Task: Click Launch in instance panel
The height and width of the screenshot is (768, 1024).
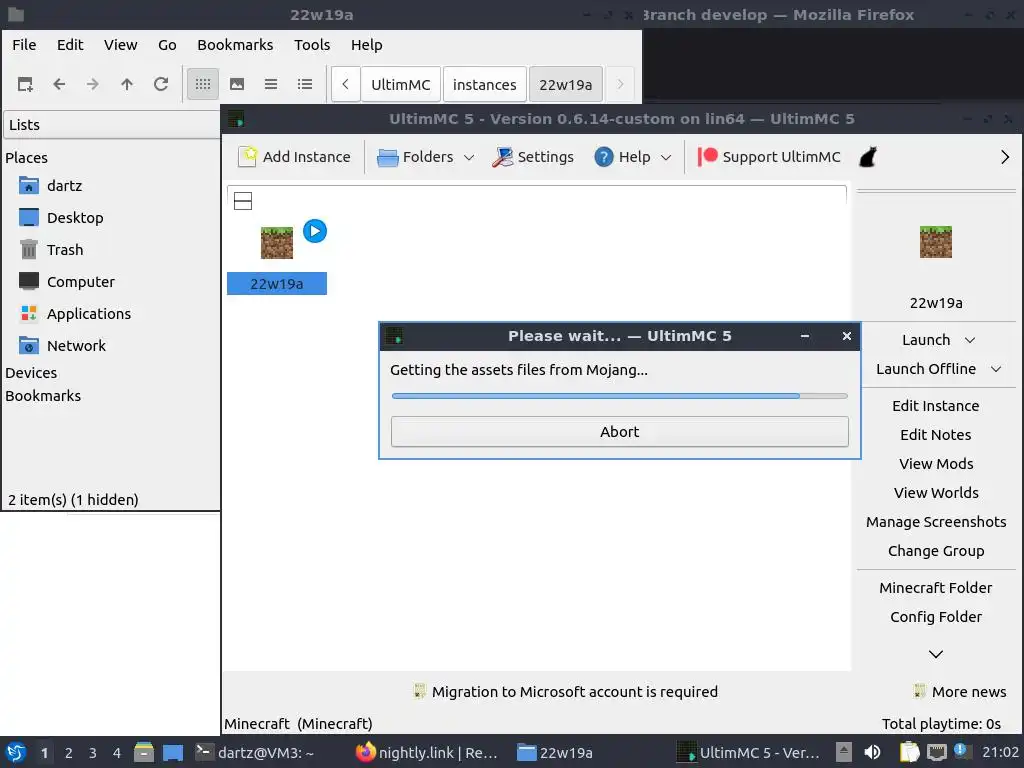Action: [x=926, y=340]
